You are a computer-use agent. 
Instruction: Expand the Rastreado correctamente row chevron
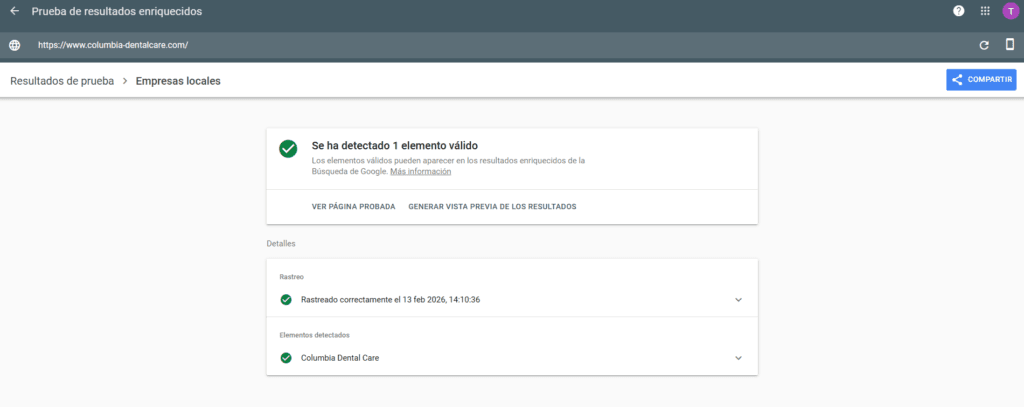click(739, 300)
